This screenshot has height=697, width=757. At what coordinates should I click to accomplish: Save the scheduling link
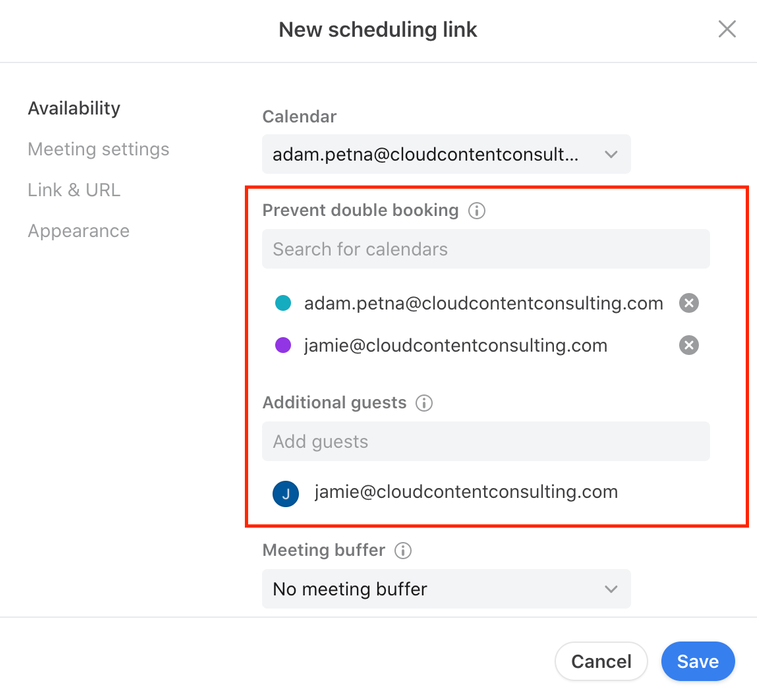coord(698,661)
